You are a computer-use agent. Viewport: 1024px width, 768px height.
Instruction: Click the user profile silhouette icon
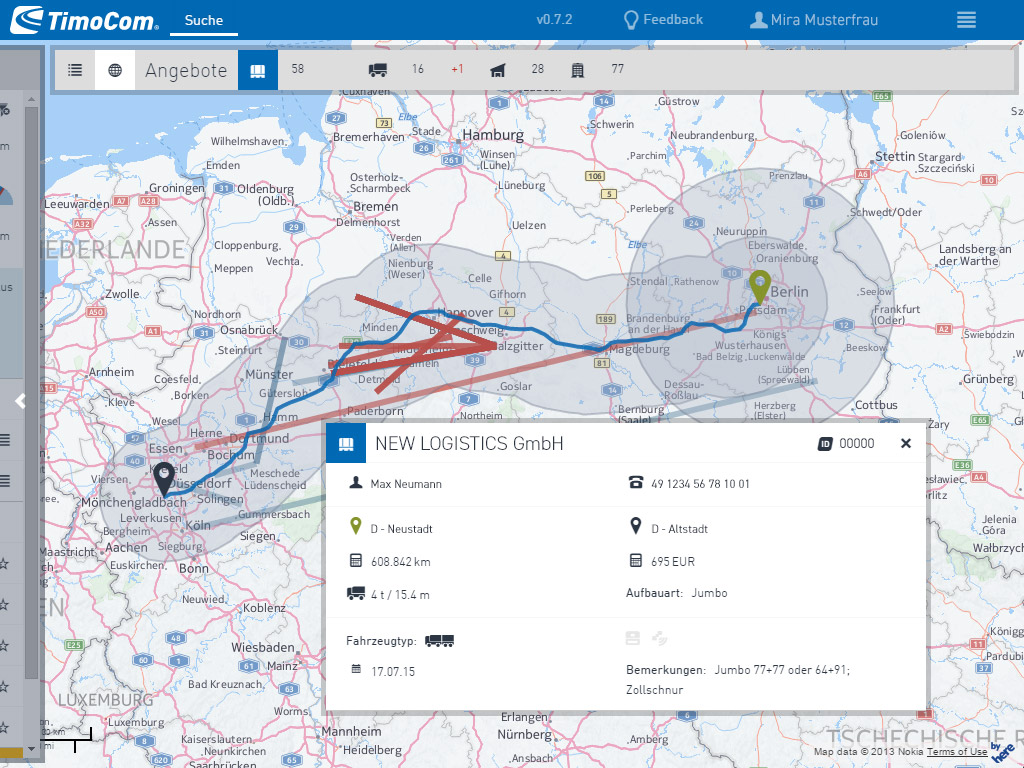tap(758, 20)
